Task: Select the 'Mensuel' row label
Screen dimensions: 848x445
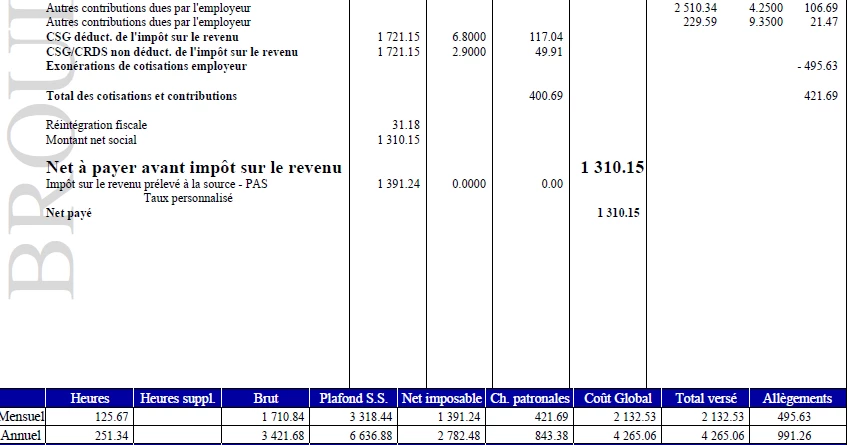Action: (22, 416)
